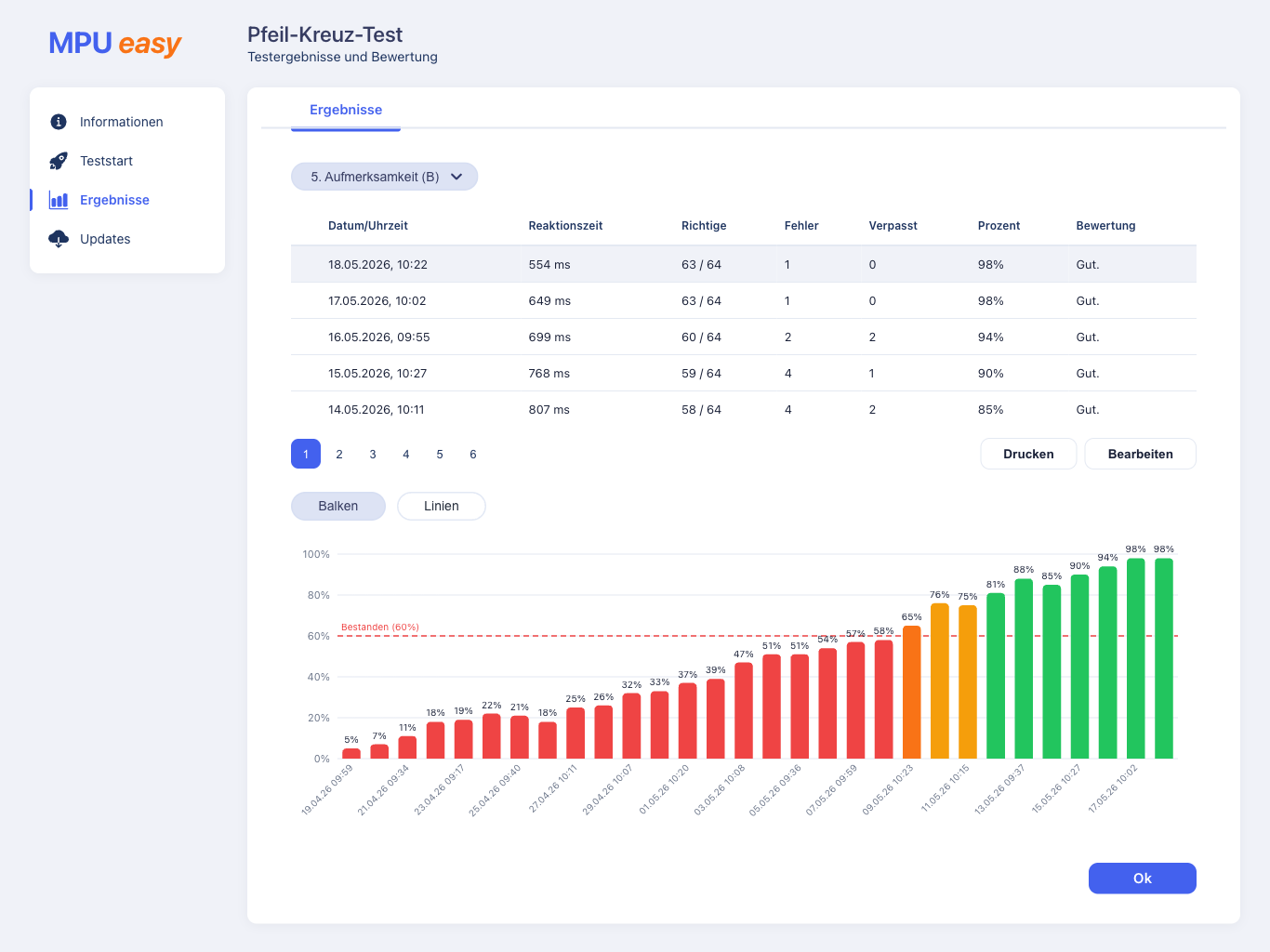Click the green 94% chart bar
This screenshot has height=952, width=1270.
1108,662
